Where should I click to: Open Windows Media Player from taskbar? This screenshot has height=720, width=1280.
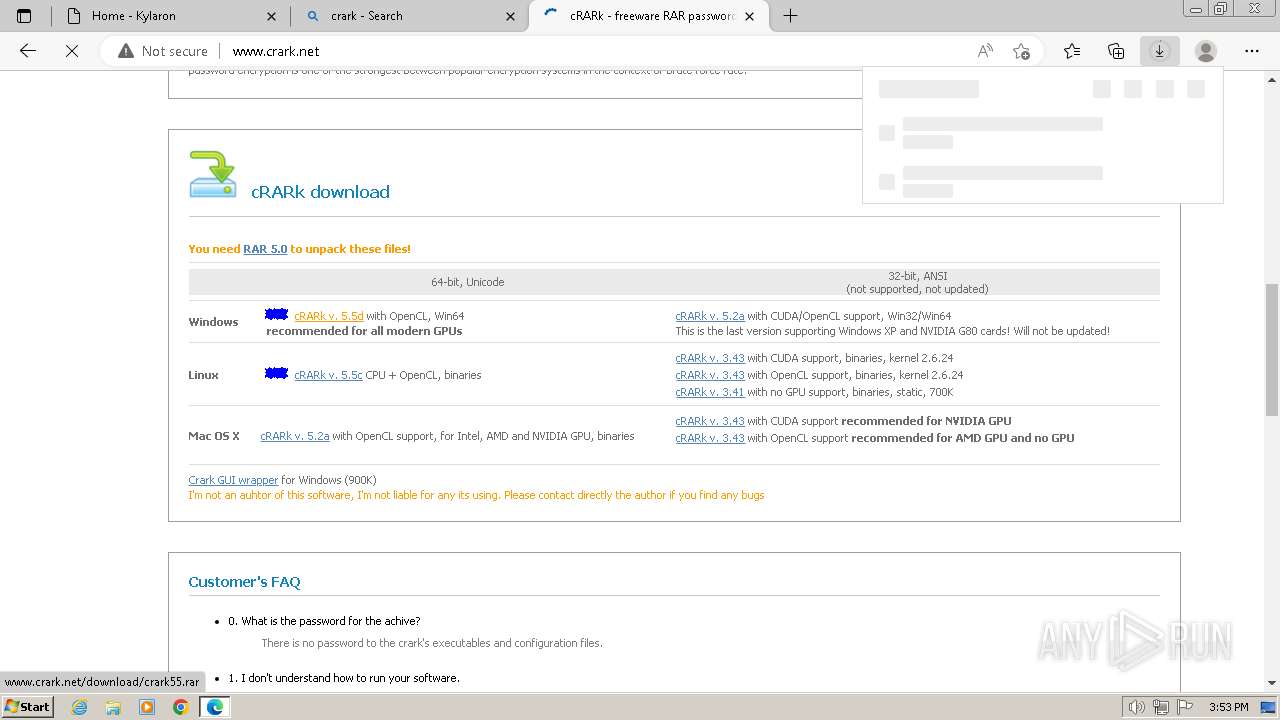147,707
